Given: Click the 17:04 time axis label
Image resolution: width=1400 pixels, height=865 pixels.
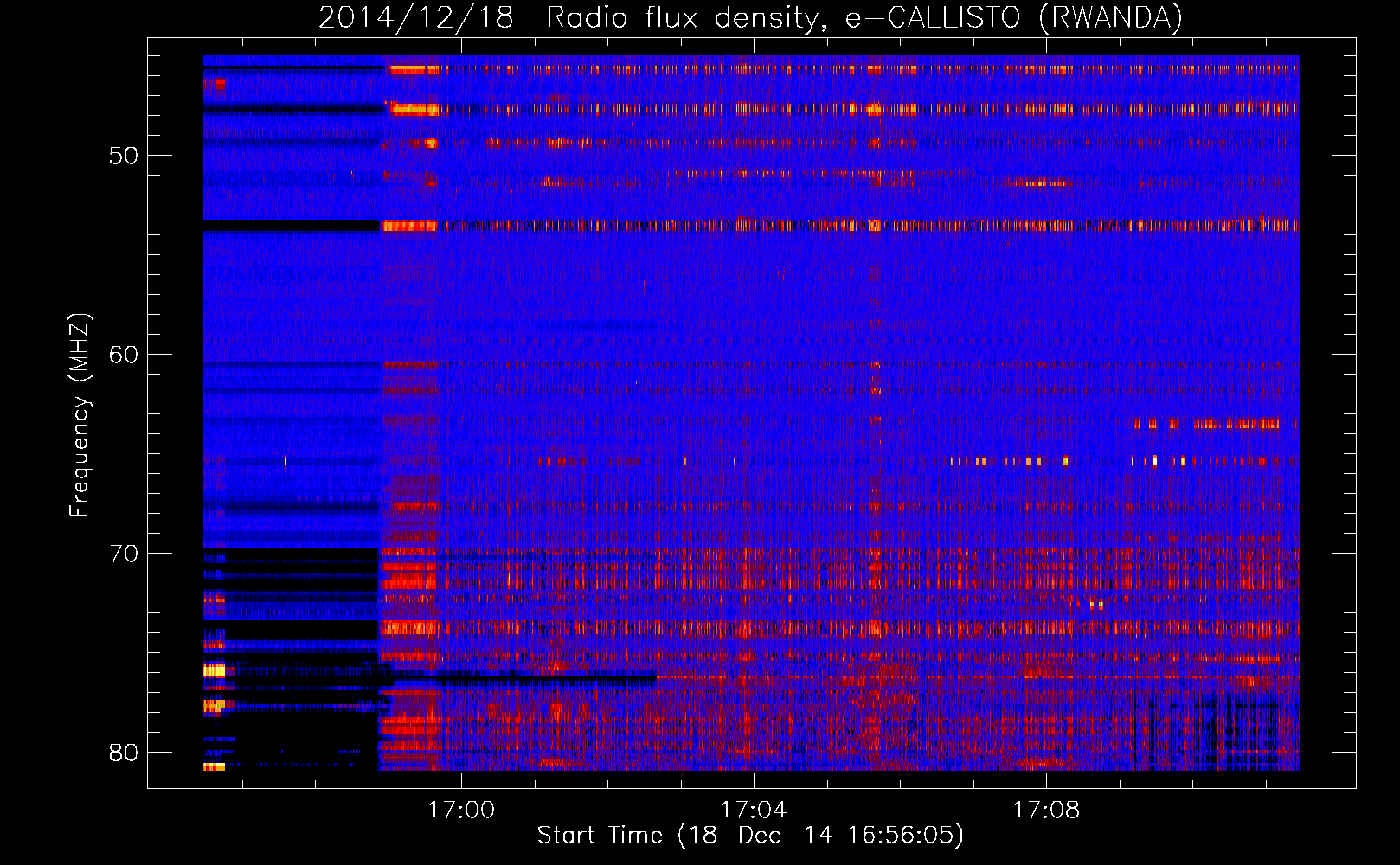Looking at the screenshot, I should point(754,810).
